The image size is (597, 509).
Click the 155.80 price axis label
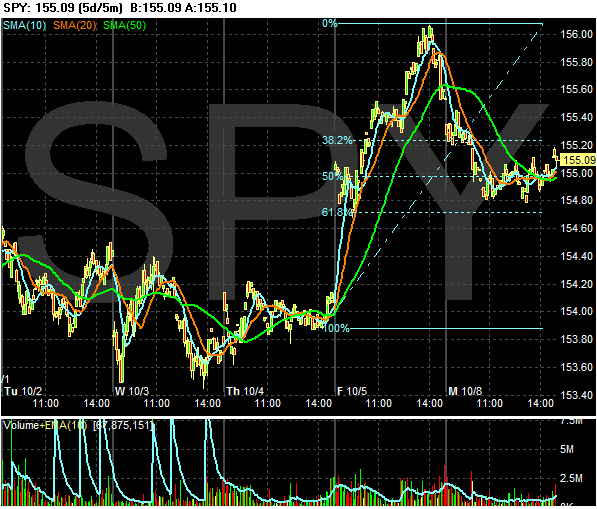576,62
